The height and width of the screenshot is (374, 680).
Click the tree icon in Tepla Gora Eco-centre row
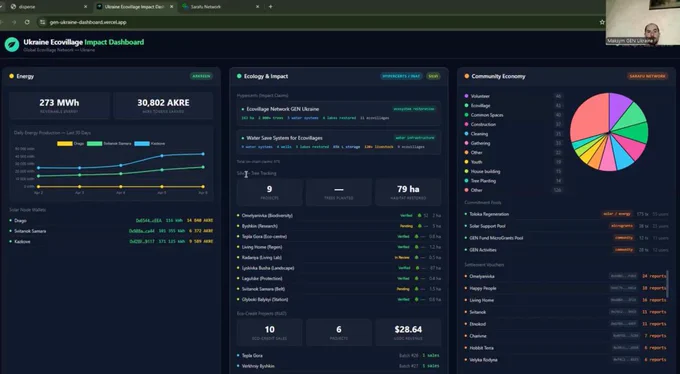click(x=416, y=236)
